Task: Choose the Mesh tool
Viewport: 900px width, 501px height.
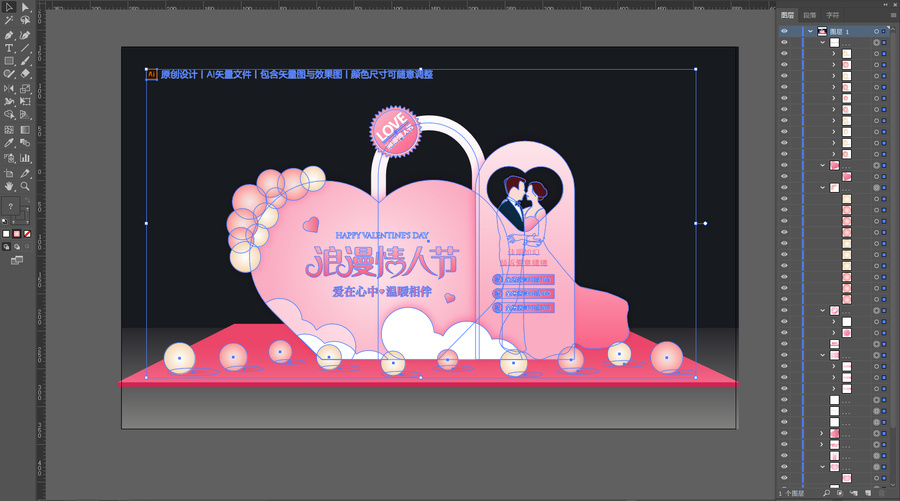Action: point(9,130)
